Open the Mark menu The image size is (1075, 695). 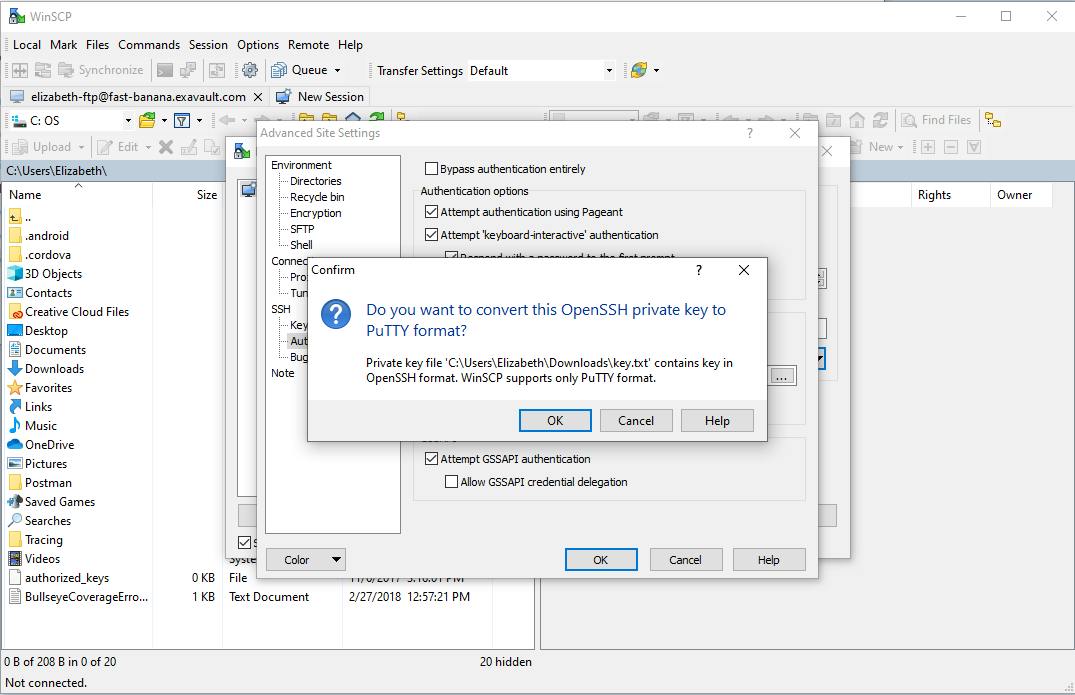tap(63, 45)
